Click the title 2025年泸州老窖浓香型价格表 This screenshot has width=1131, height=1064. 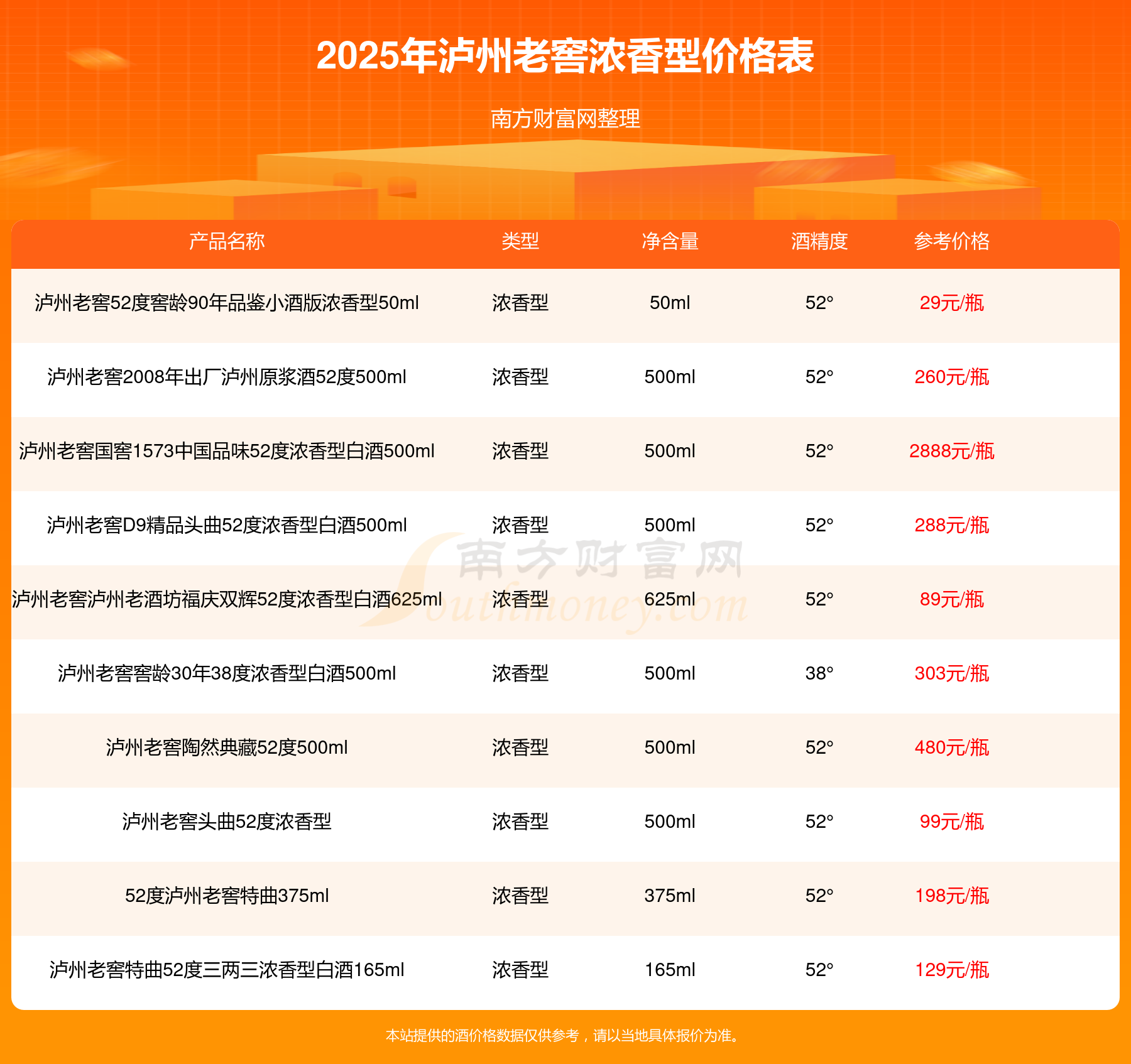pos(565,57)
